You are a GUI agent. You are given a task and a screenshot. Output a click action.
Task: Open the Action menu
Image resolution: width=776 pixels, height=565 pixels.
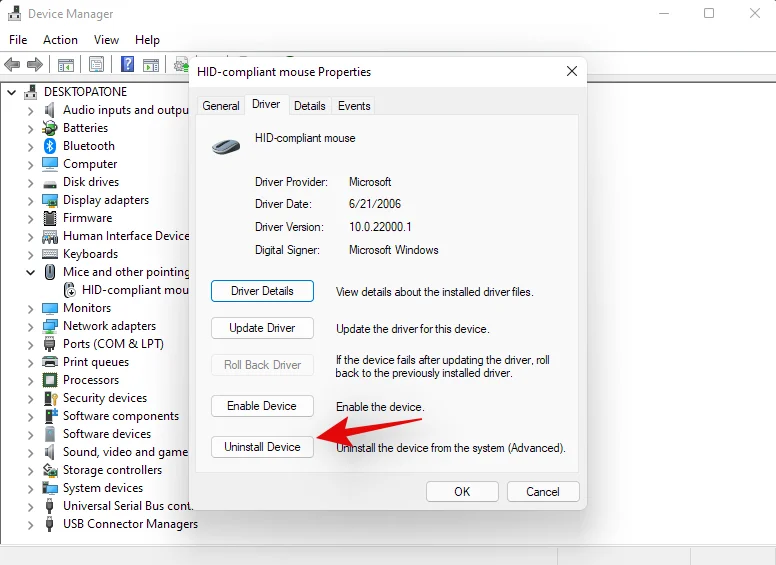point(60,40)
